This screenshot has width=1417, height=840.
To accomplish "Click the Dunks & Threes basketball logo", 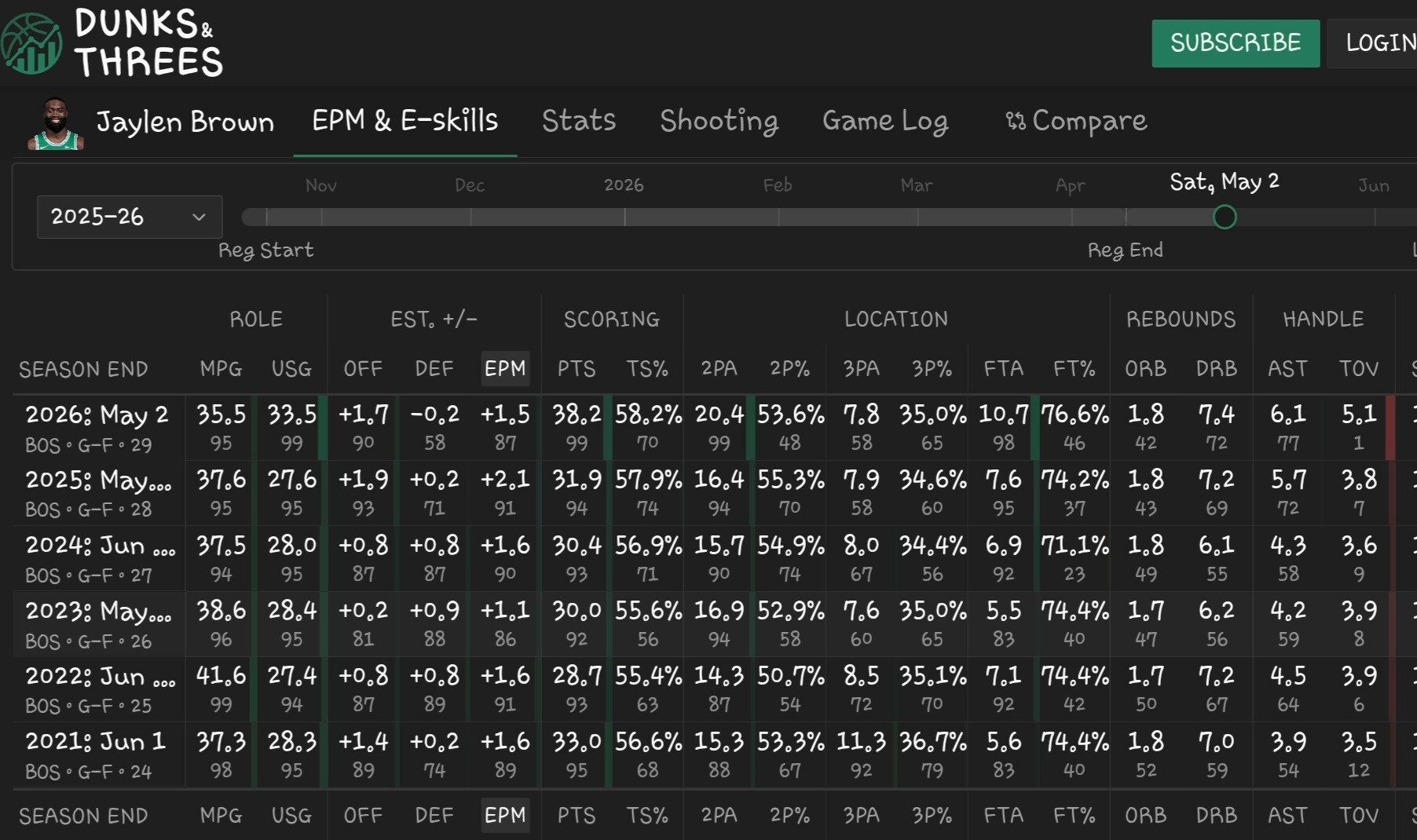I will 31,44.
